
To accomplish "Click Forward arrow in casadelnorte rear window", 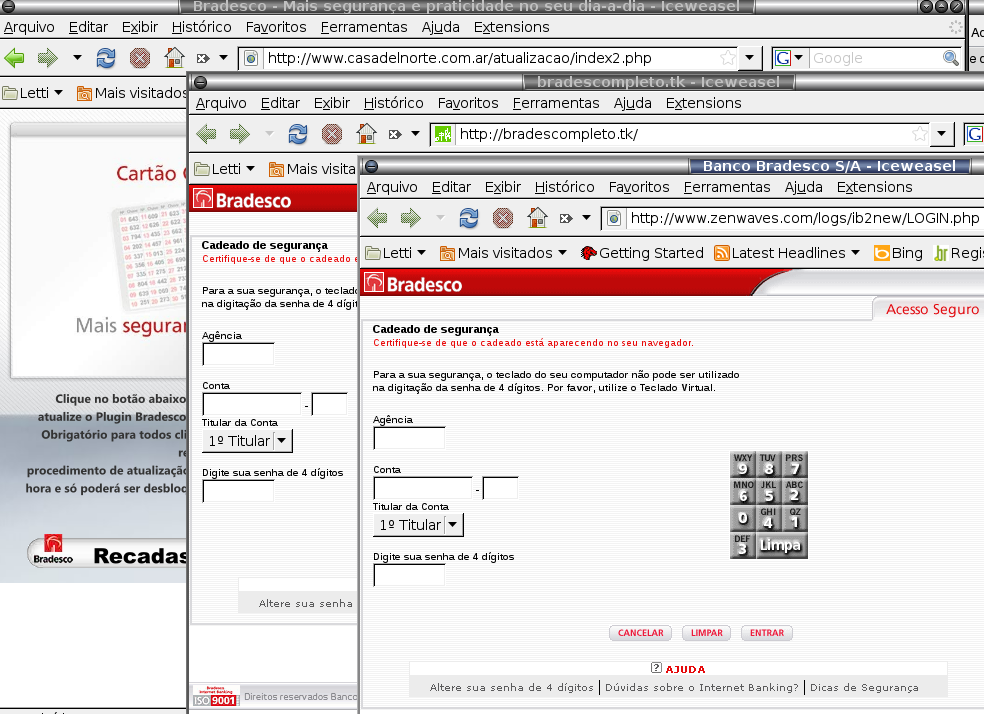I will click(48, 58).
